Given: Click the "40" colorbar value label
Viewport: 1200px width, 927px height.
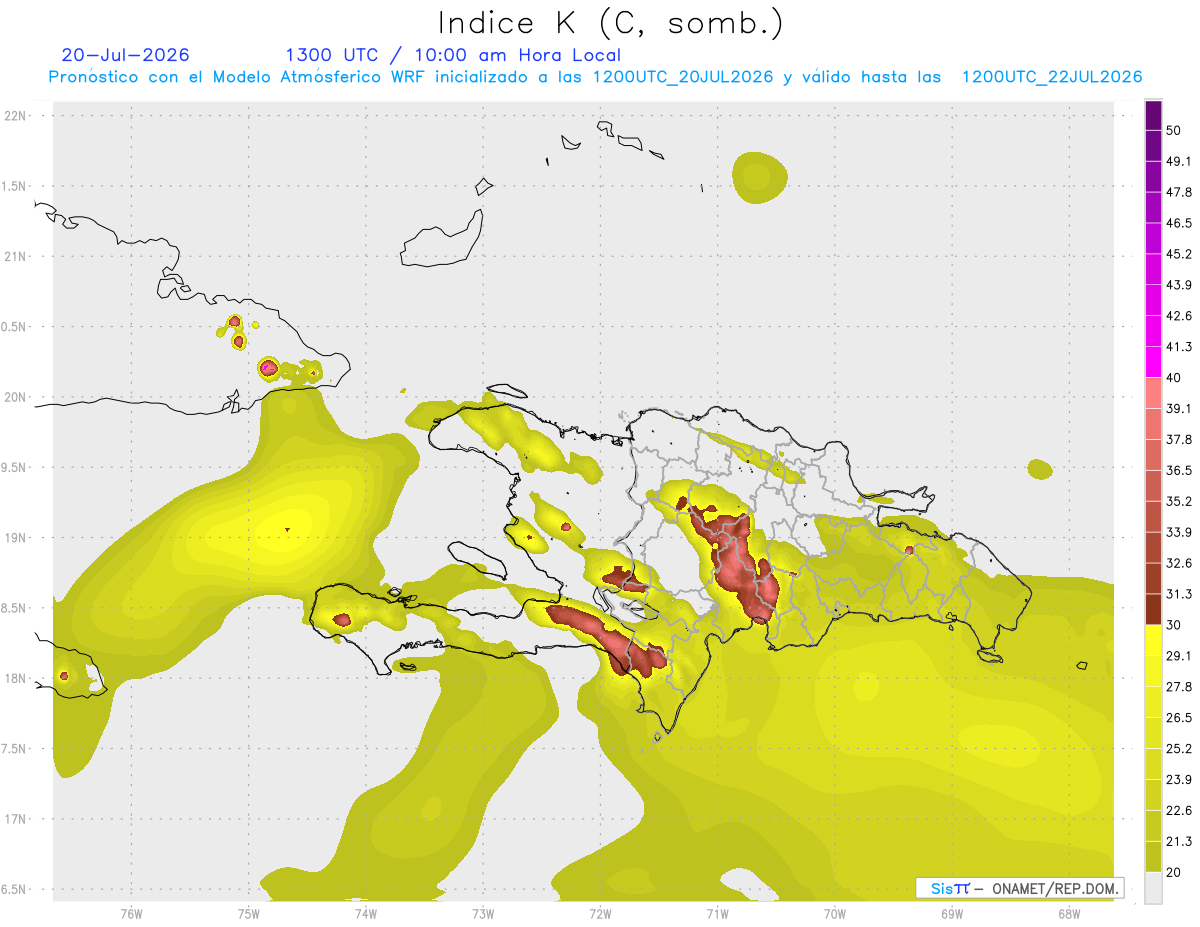Looking at the screenshot, I should [x=1175, y=378].
